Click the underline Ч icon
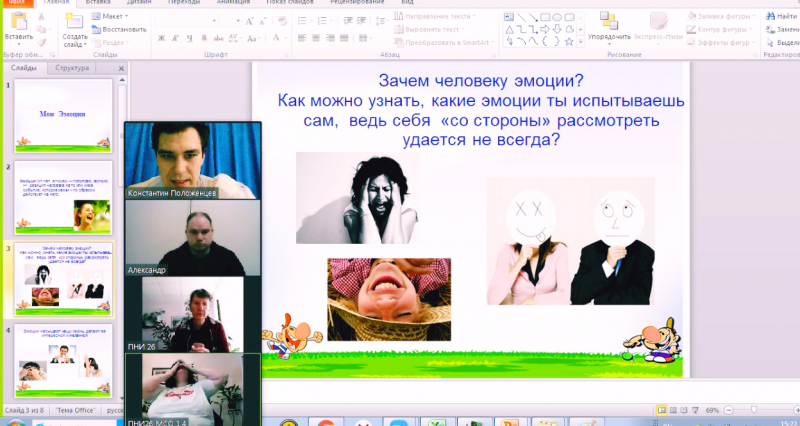The image size is (800, 426). click(187, 39)
